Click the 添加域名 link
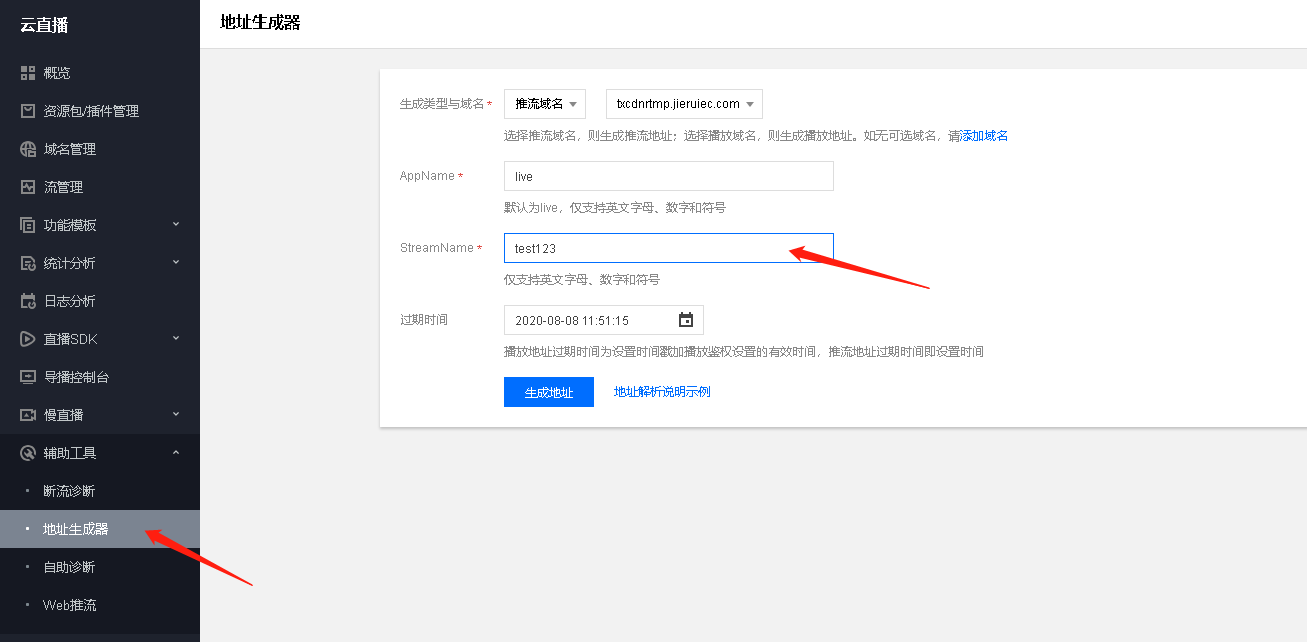The height and width of the screenshot is (642, 1307). [984, 136]
